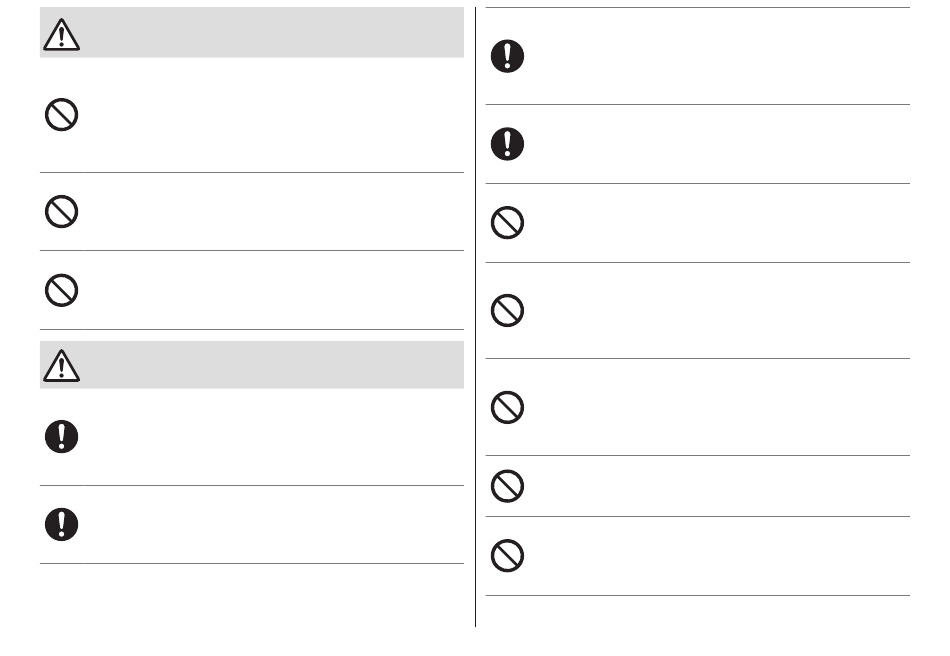The height and width of the screenshot is (656, 950).
Task: Select the fifth prohibition icon in the right column
Action: click(x=507, y=555)
